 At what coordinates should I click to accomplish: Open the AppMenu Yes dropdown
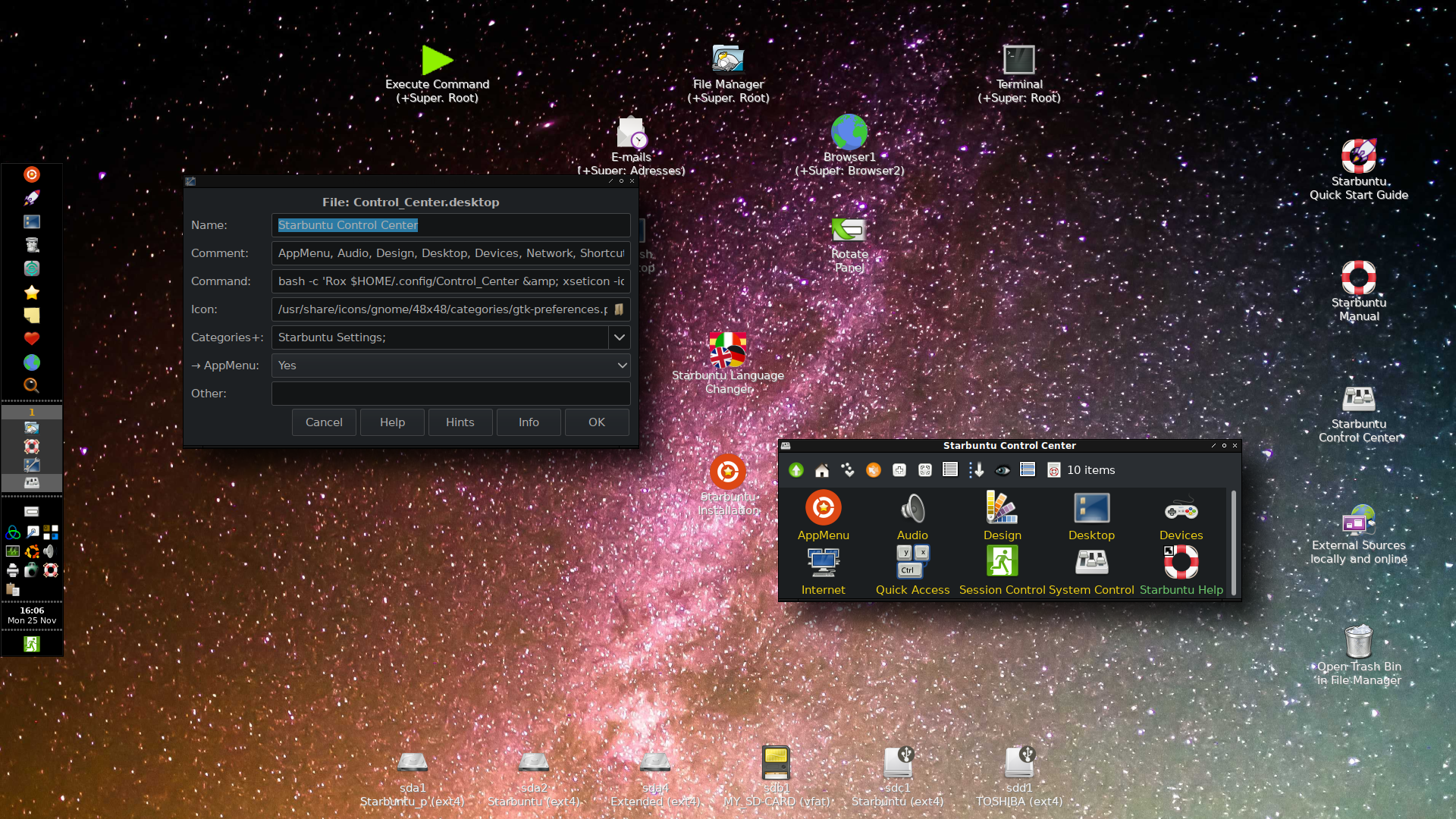[x=450, y=366]
